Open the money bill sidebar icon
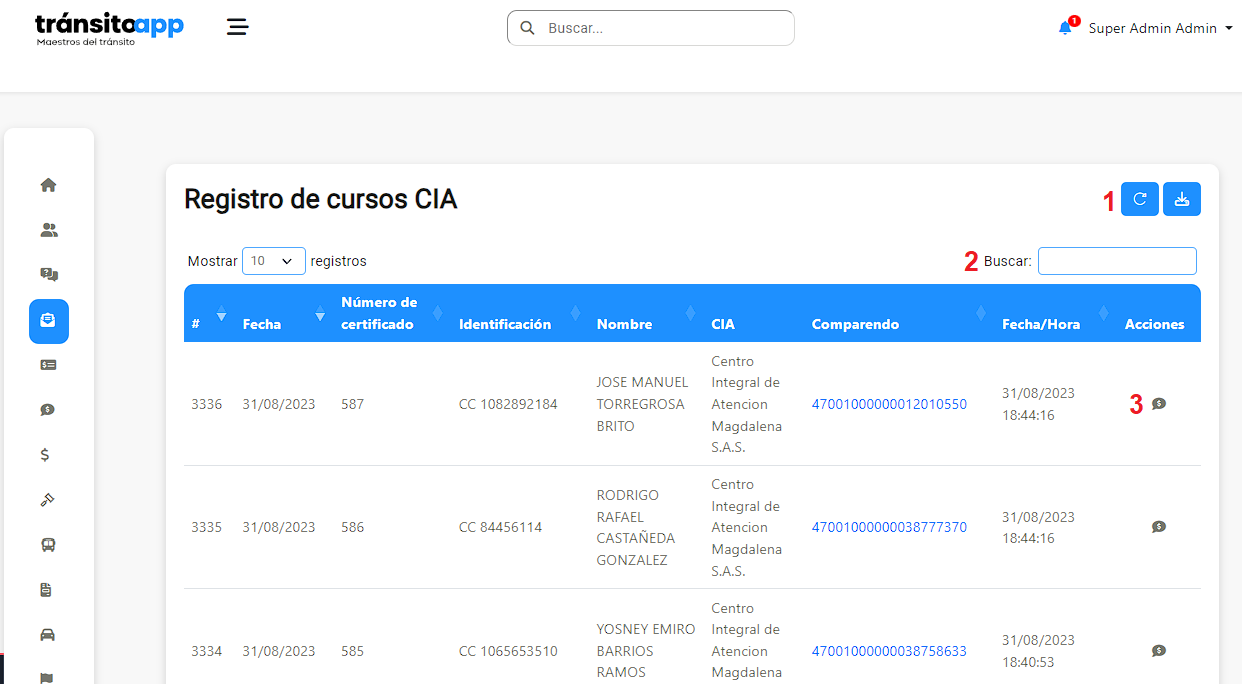Viewport: 1242px width, 692px height. tap(48, 365)
